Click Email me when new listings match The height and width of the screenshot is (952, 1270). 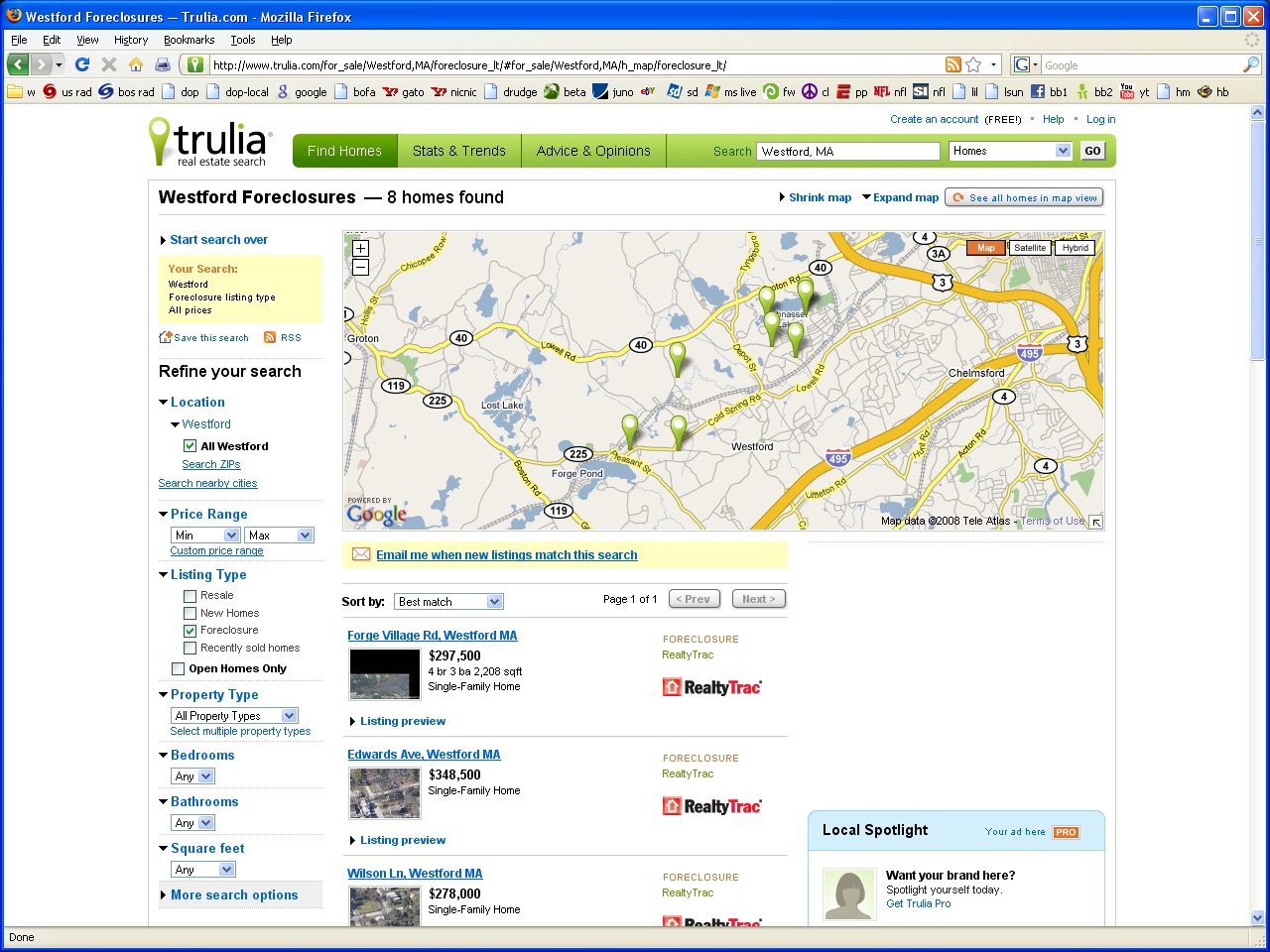pyautogui.click(x=507, y=555)
